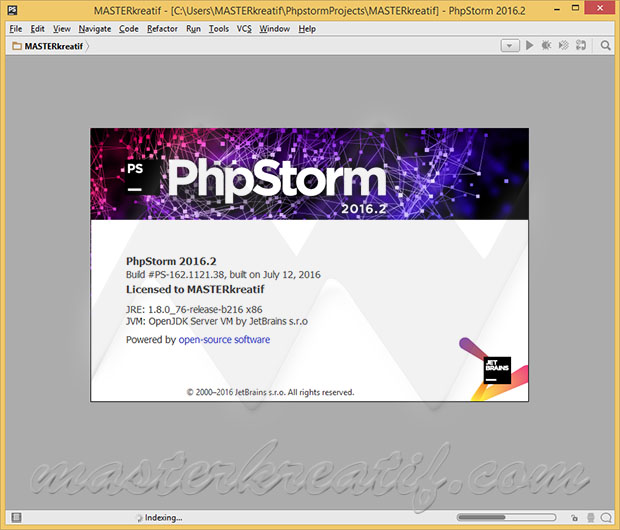
Task: Maximize the PhpStorm window
Action: coord(575,9)
